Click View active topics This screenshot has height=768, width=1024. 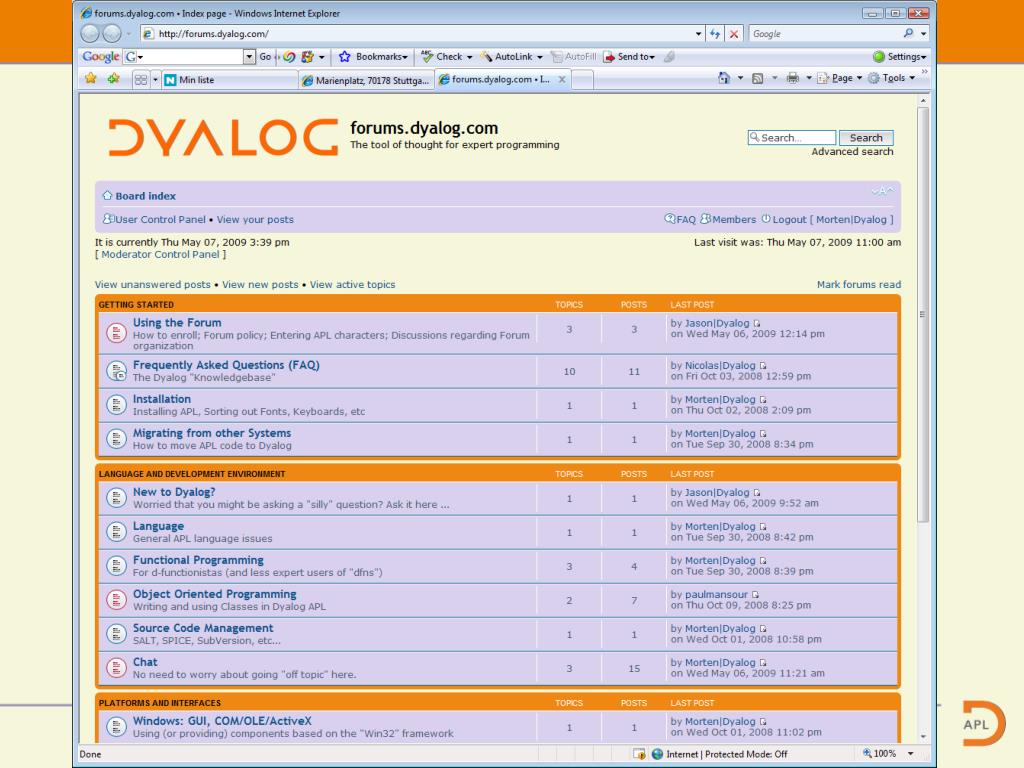click(x=352, y=284)
